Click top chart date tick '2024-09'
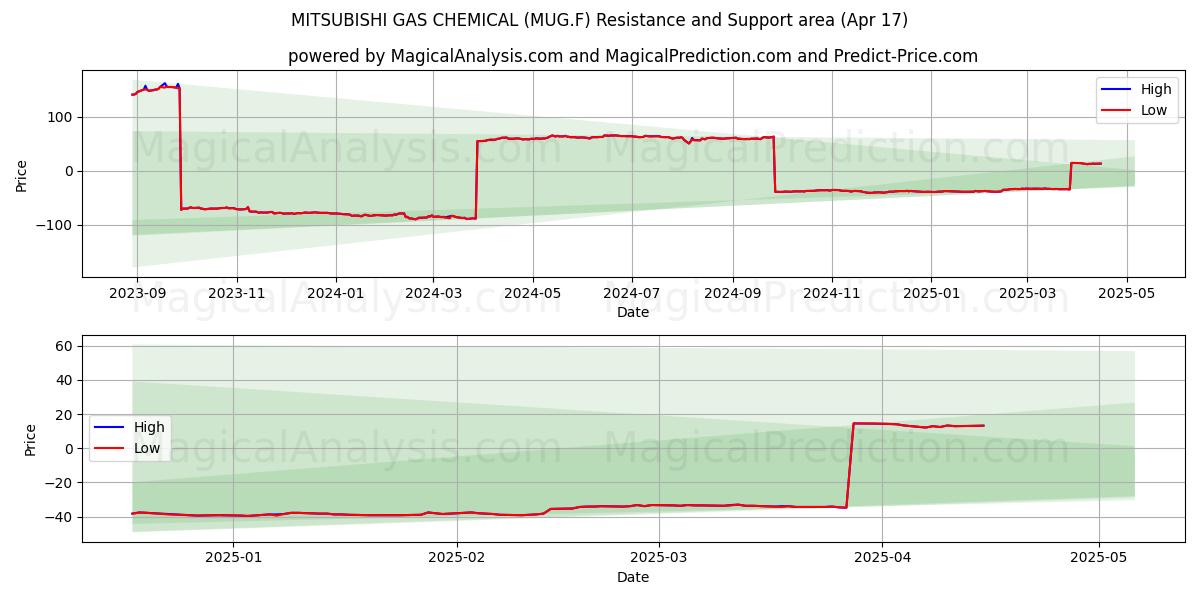1200x600 pixels. coord(733,295)
